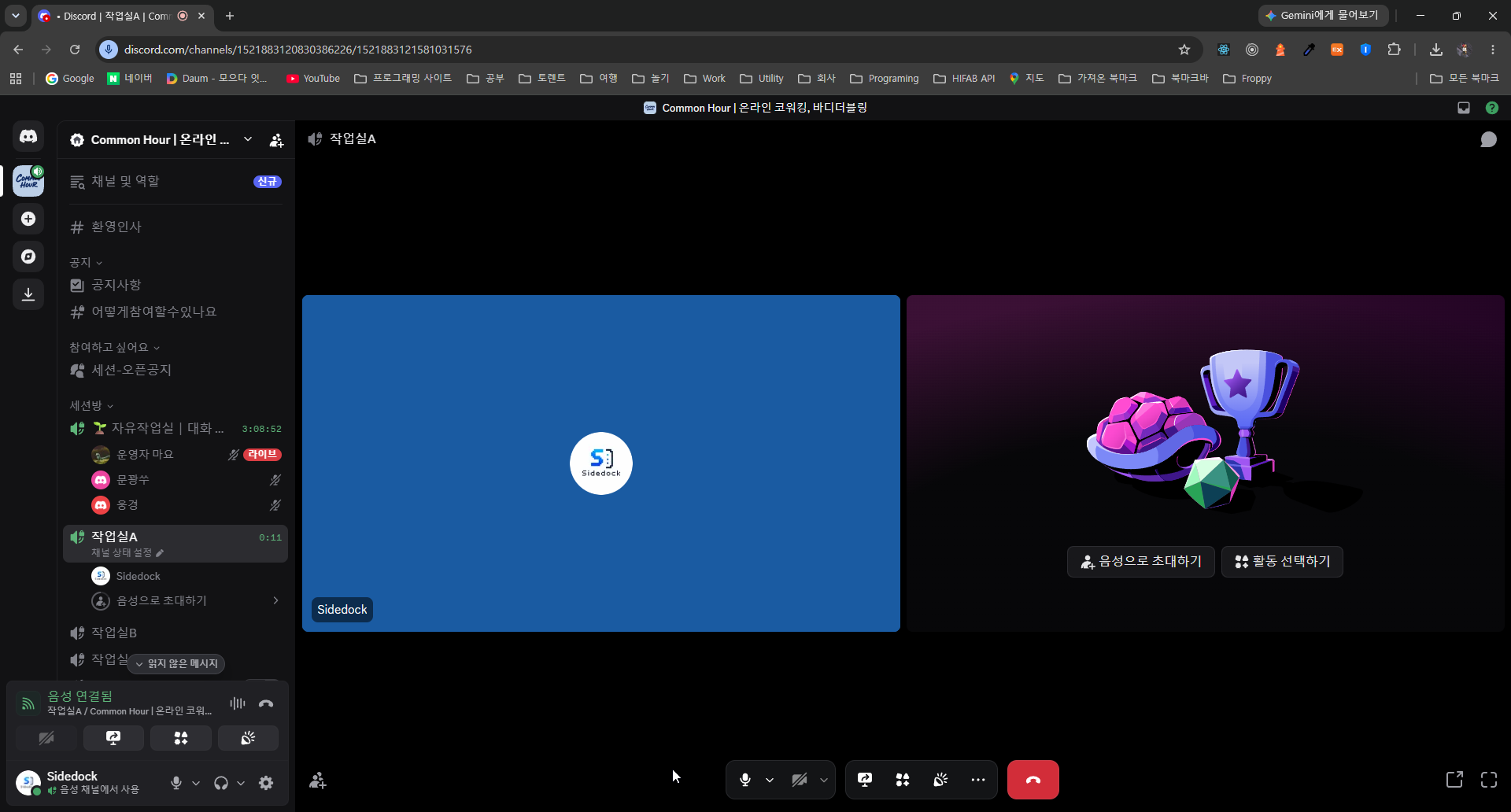1511x812 pixels.
Task: Open the channel chat bubble icon
Action: (1488, 139)
